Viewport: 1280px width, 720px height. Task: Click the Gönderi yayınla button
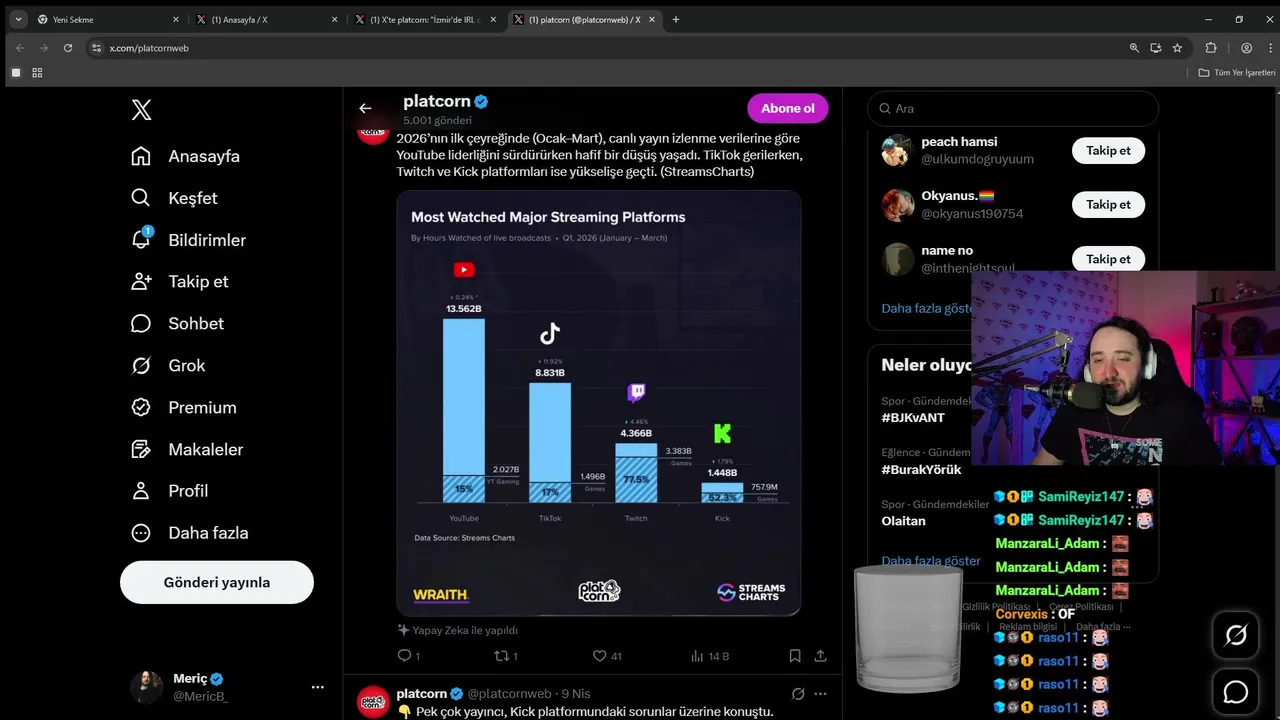[x=217, y=582]
